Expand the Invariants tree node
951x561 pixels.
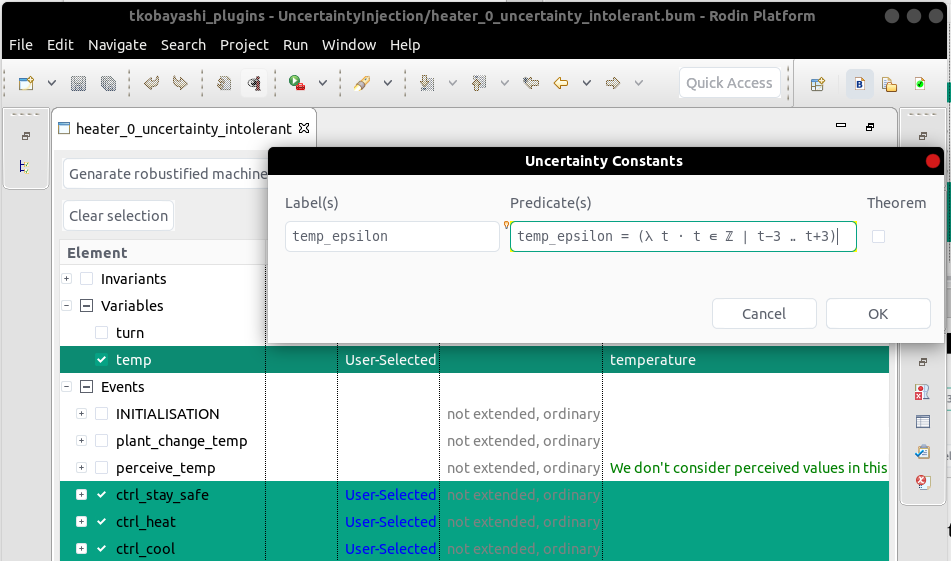coord(67,279)
